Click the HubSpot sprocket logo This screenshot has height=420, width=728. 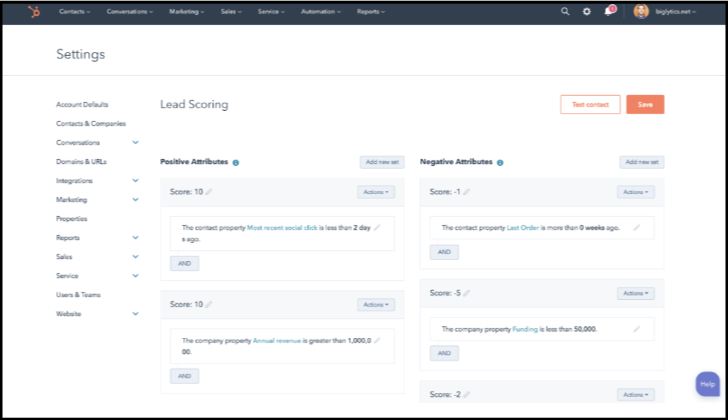32,12
